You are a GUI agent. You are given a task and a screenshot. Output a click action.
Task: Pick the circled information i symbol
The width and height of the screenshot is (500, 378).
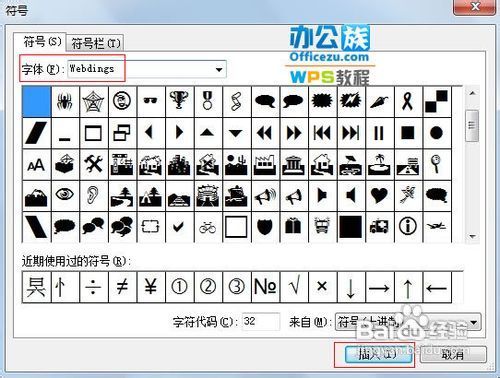click(x=408, y=227)
